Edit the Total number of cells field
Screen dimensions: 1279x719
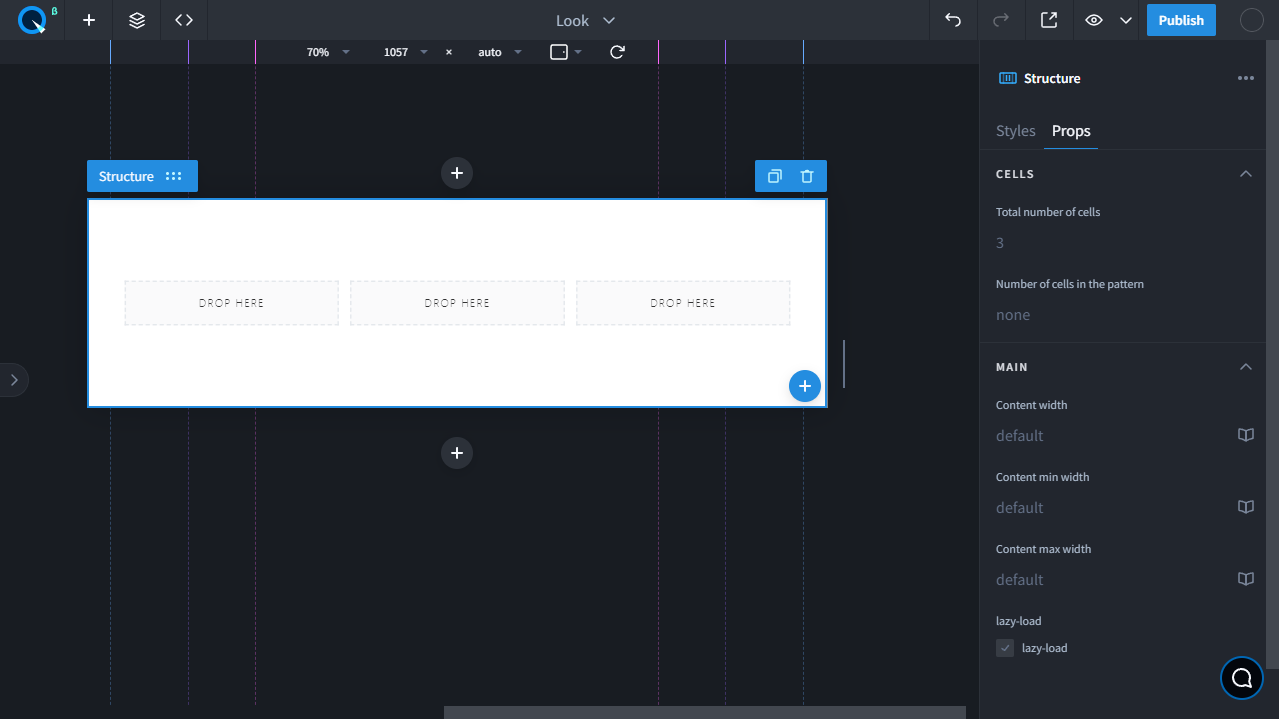pyautogui.click(x=1124, y=243)
